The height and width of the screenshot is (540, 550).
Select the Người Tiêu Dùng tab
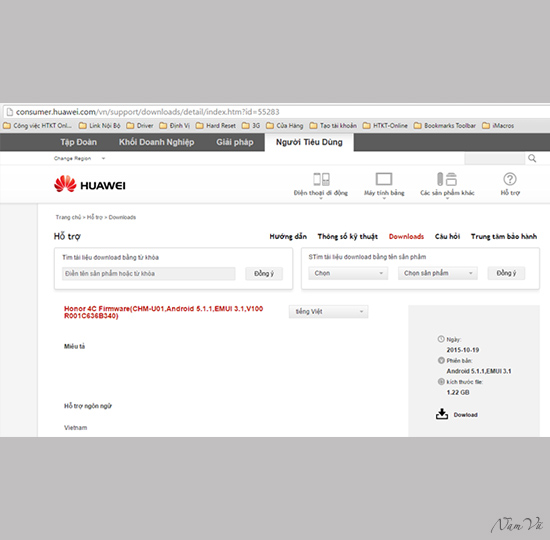(309, 142)
